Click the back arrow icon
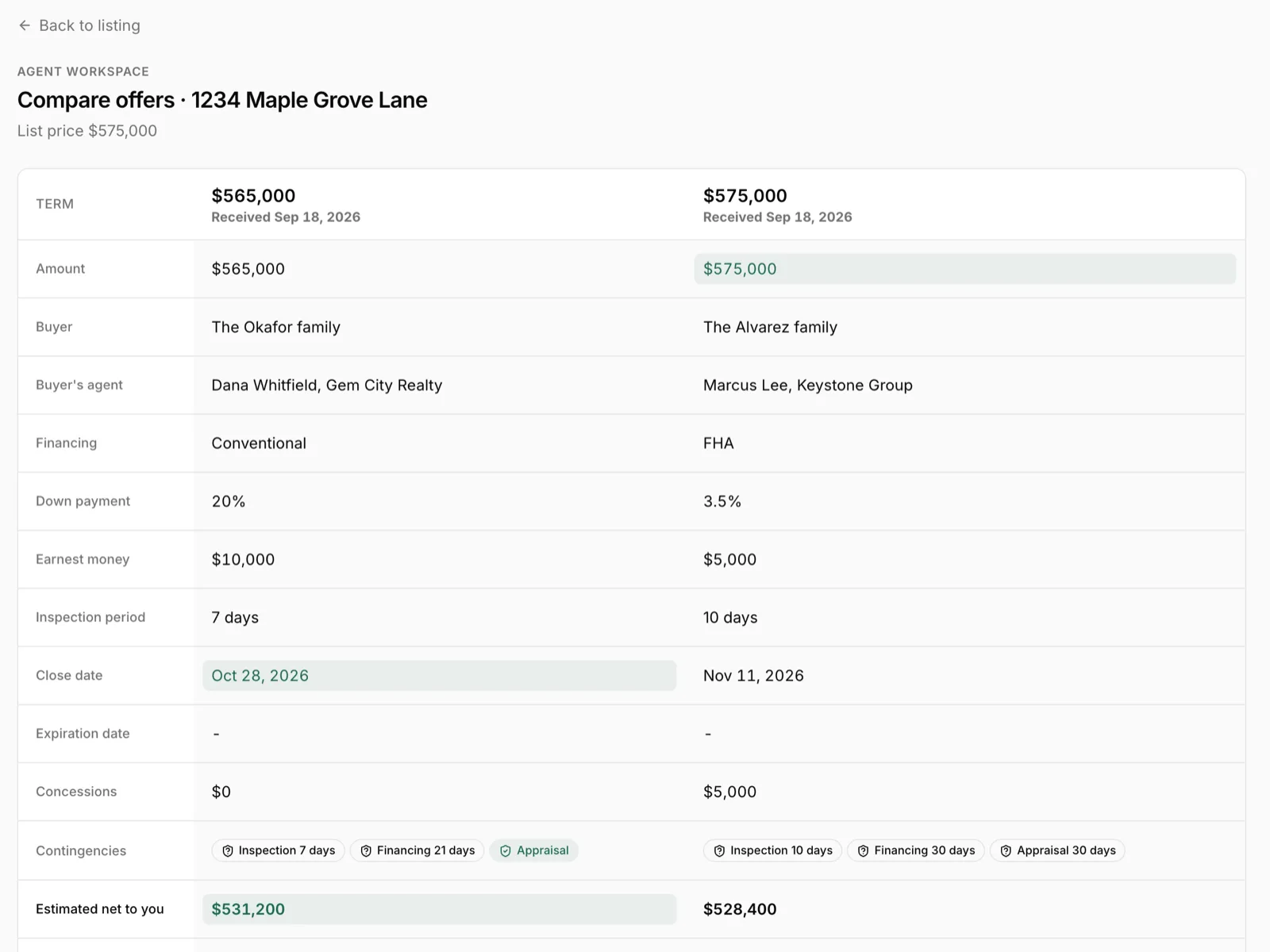The height and width of the screenshot is (952, 1270). tap(25, 25)
